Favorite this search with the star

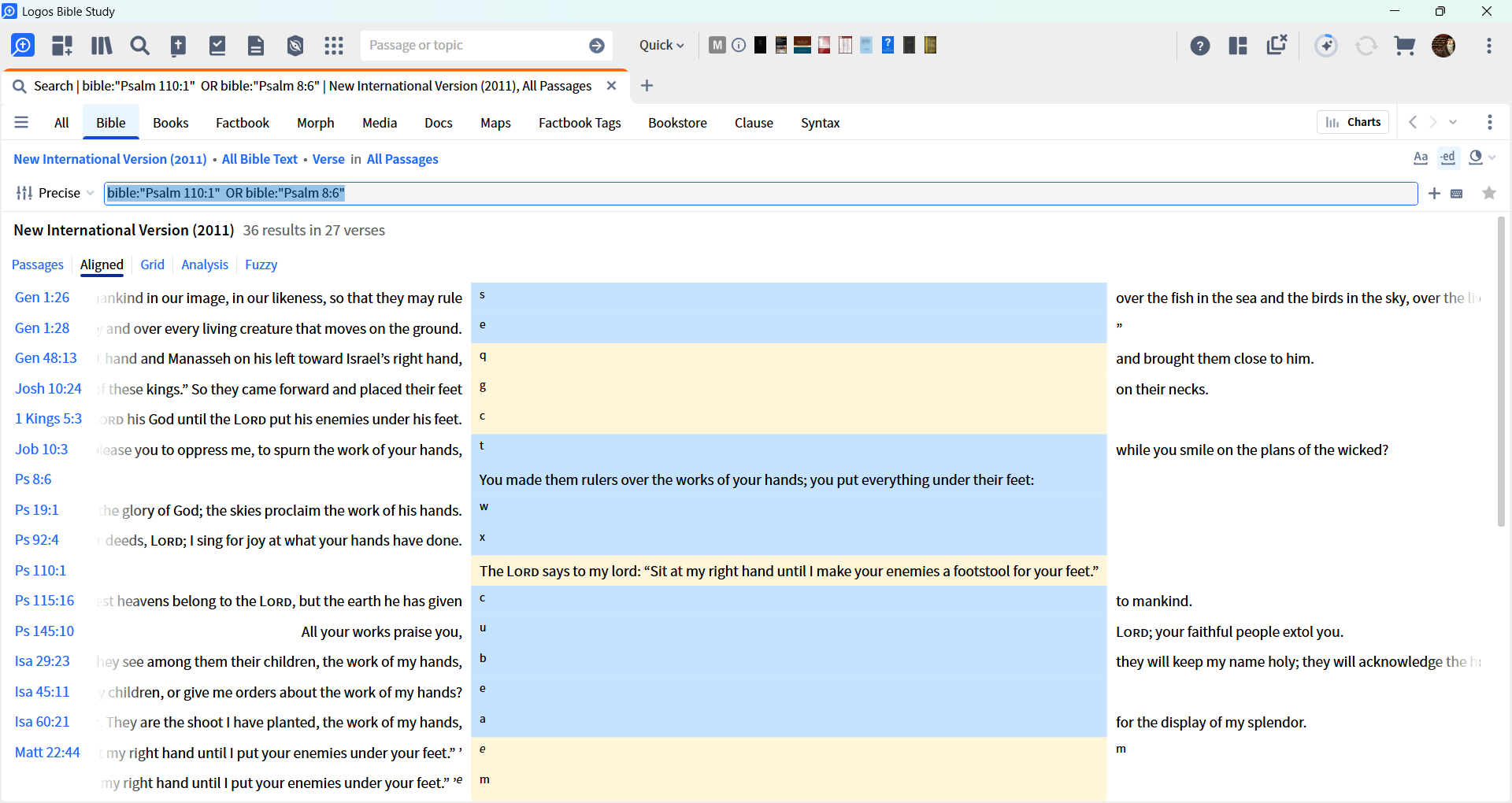coord(1489,193)
